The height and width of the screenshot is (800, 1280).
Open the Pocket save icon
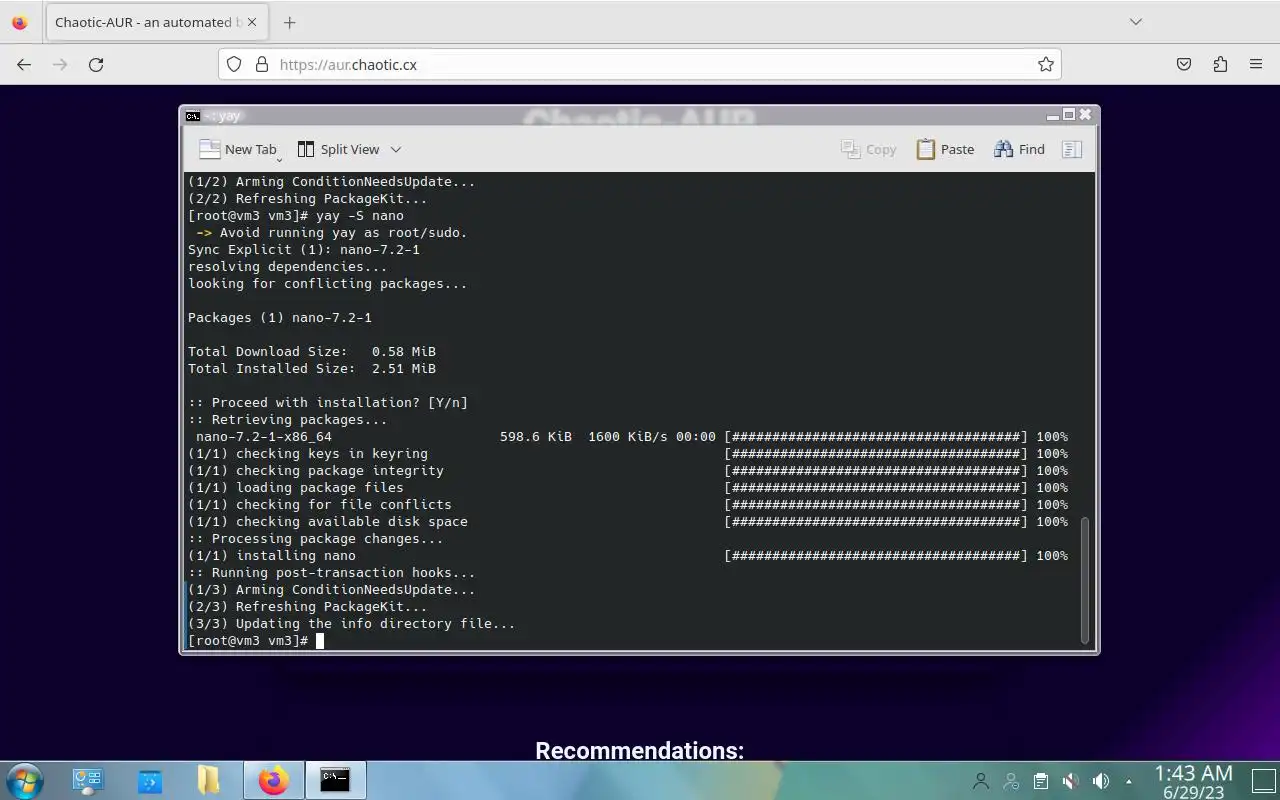click(x=1184, y=64)
